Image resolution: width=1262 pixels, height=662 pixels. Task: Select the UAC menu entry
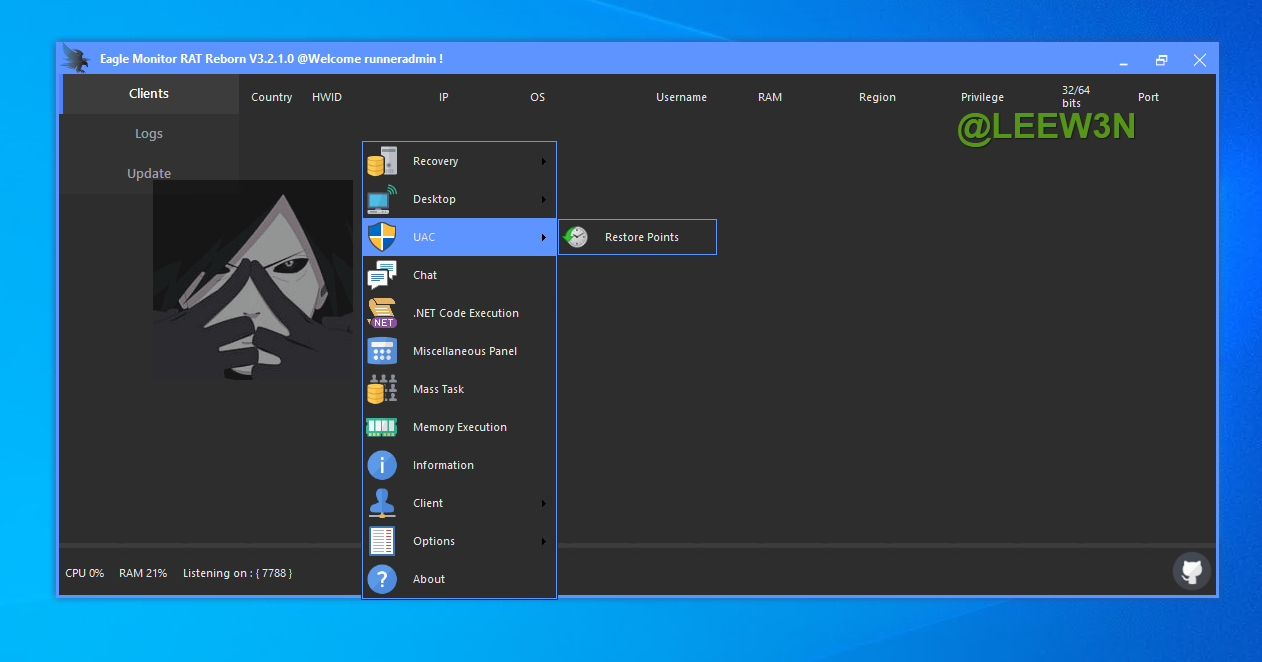tap(424, 237)
